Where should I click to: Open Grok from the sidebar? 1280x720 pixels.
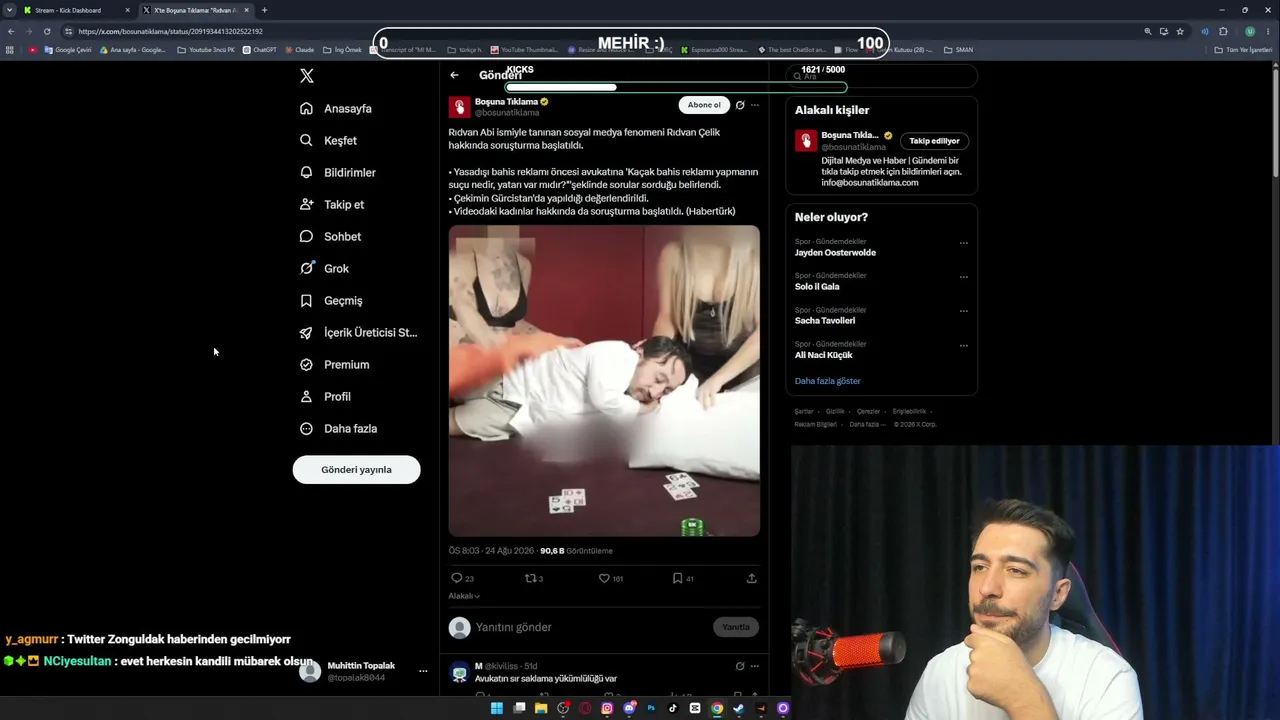click(x=324, y=269)
